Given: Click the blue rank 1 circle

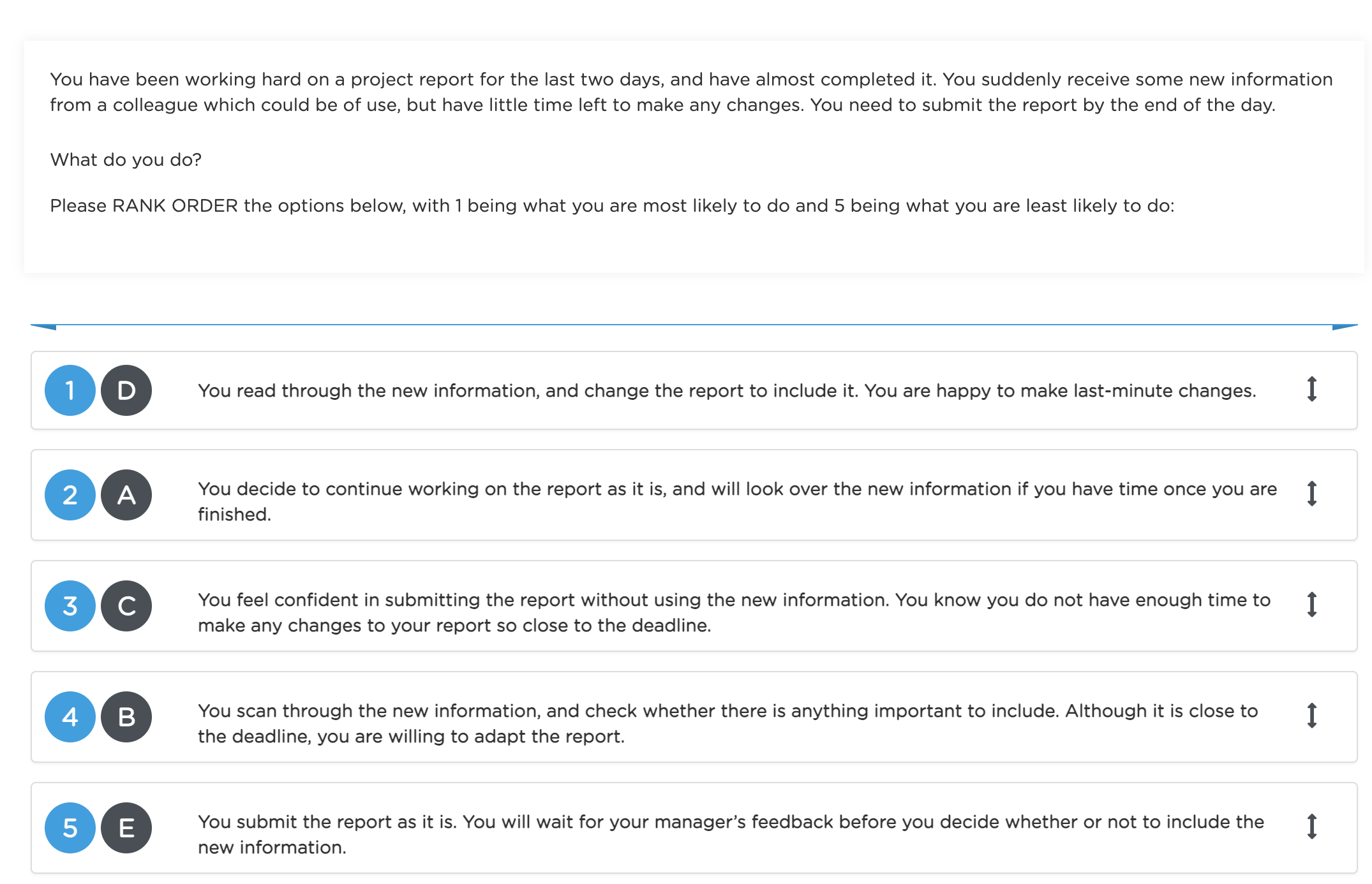Looking at the screenshot, I should tap(70, 390).
